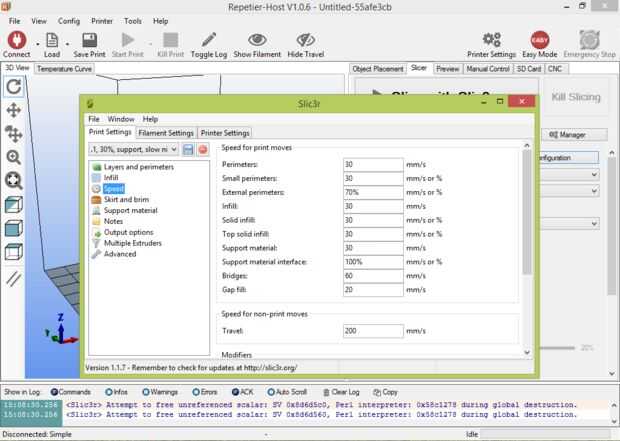Click the Save Print floppy icon
The image size is (620, 441).
click(x=89, y=40)
